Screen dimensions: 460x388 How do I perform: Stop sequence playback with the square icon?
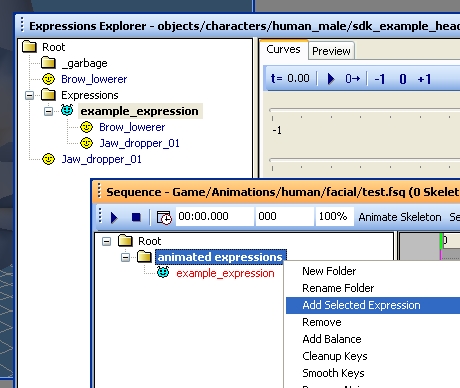136,217
